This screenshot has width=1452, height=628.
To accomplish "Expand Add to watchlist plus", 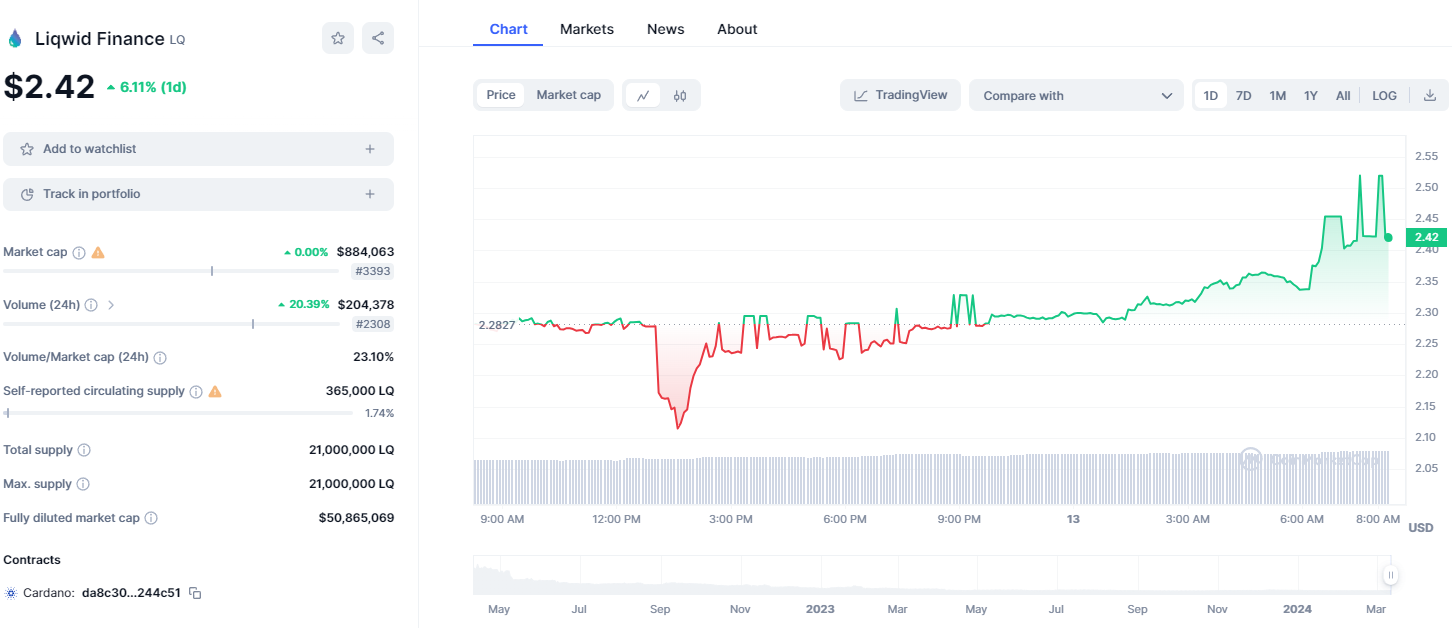I will click(370, 149).
